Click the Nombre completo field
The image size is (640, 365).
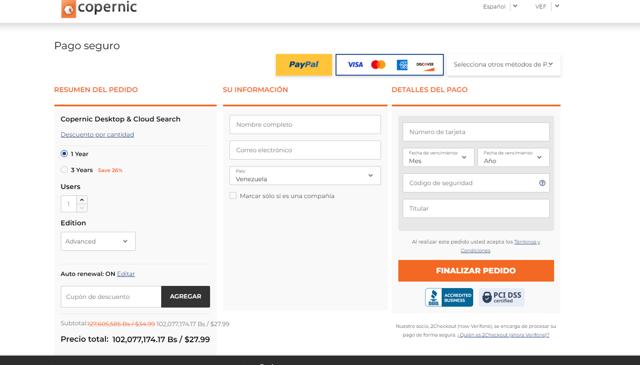(x=305, y=125)
